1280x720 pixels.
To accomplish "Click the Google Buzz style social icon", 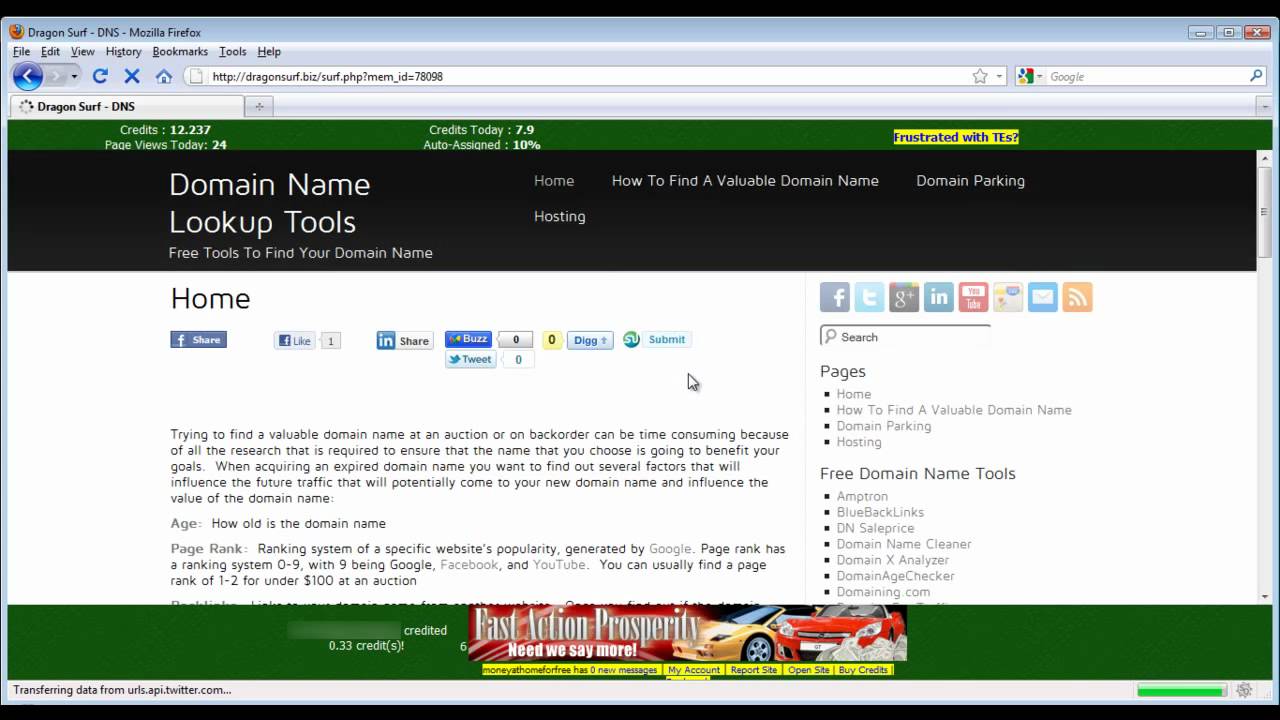I will coord(1008,297).
